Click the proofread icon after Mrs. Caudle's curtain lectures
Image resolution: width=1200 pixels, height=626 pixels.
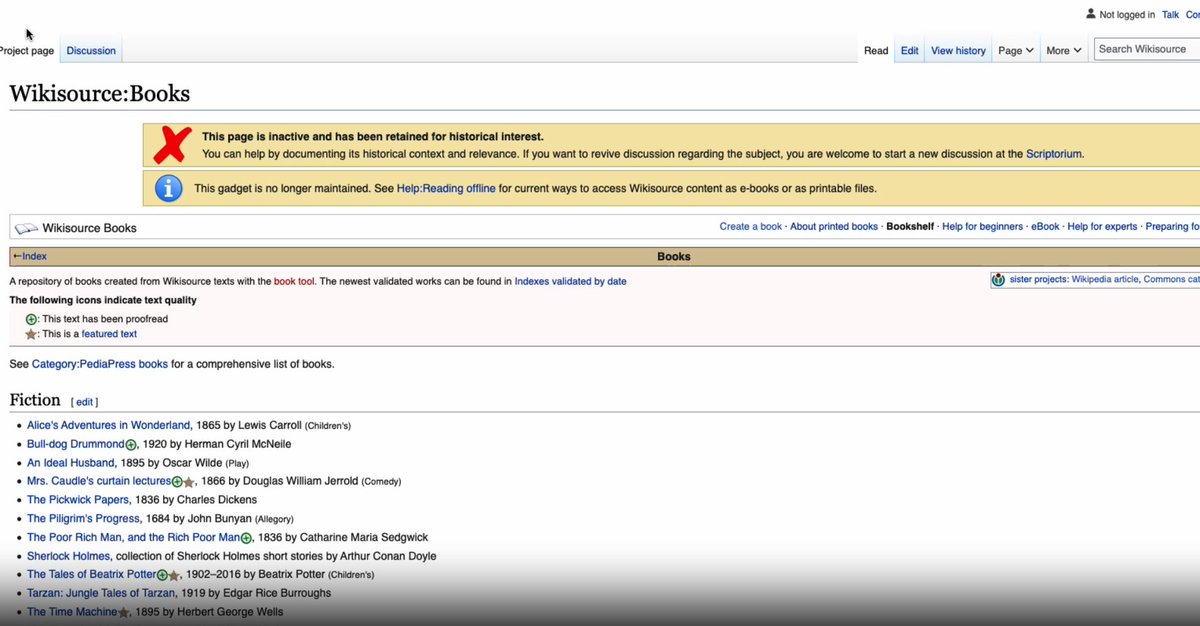tap(177, 482)
